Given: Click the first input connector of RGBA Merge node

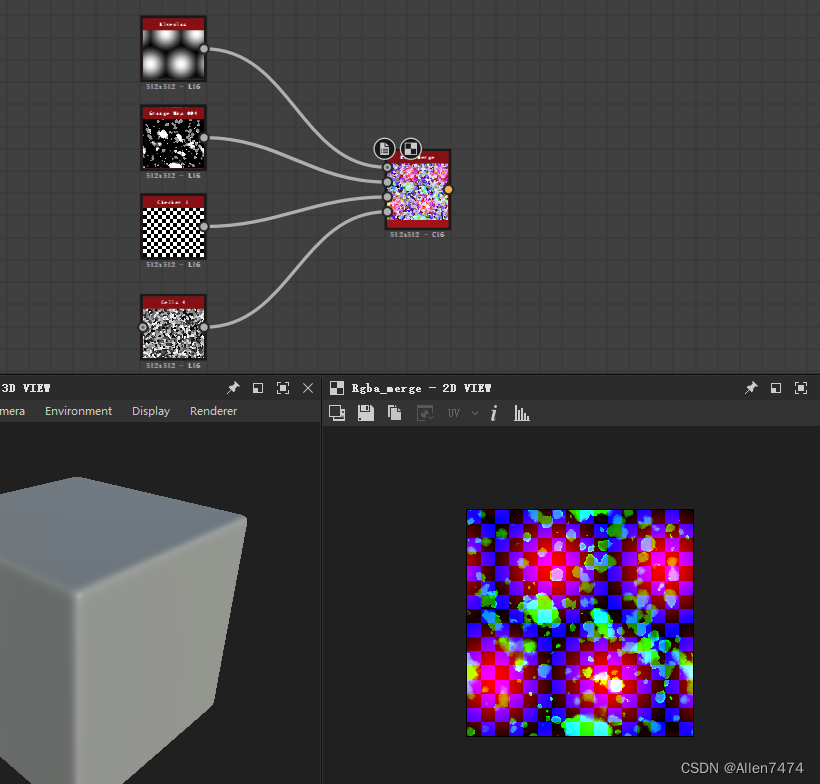Looking at the screenshot, I should 387,167.
